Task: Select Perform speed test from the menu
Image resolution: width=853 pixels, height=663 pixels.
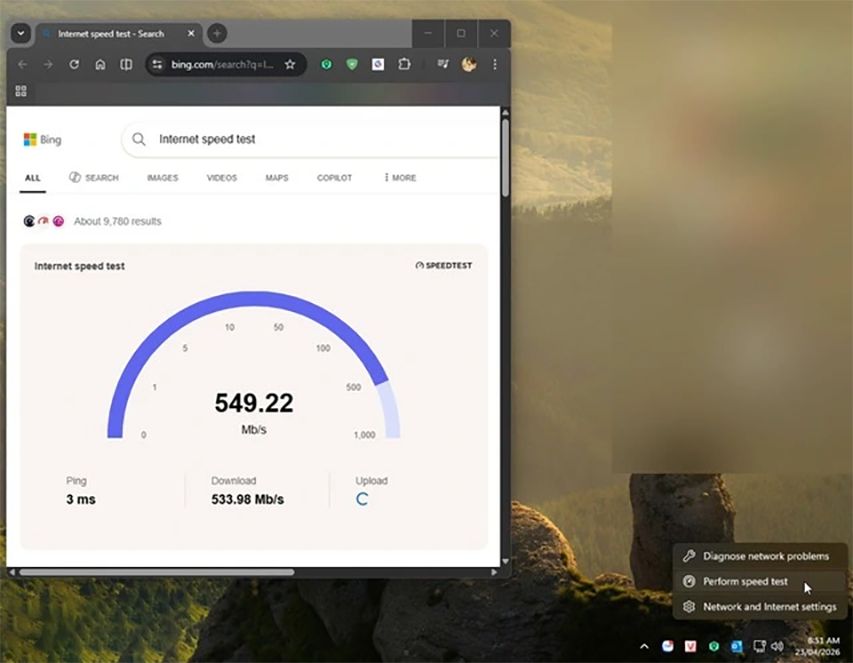Action: click(x=745, y=581)
